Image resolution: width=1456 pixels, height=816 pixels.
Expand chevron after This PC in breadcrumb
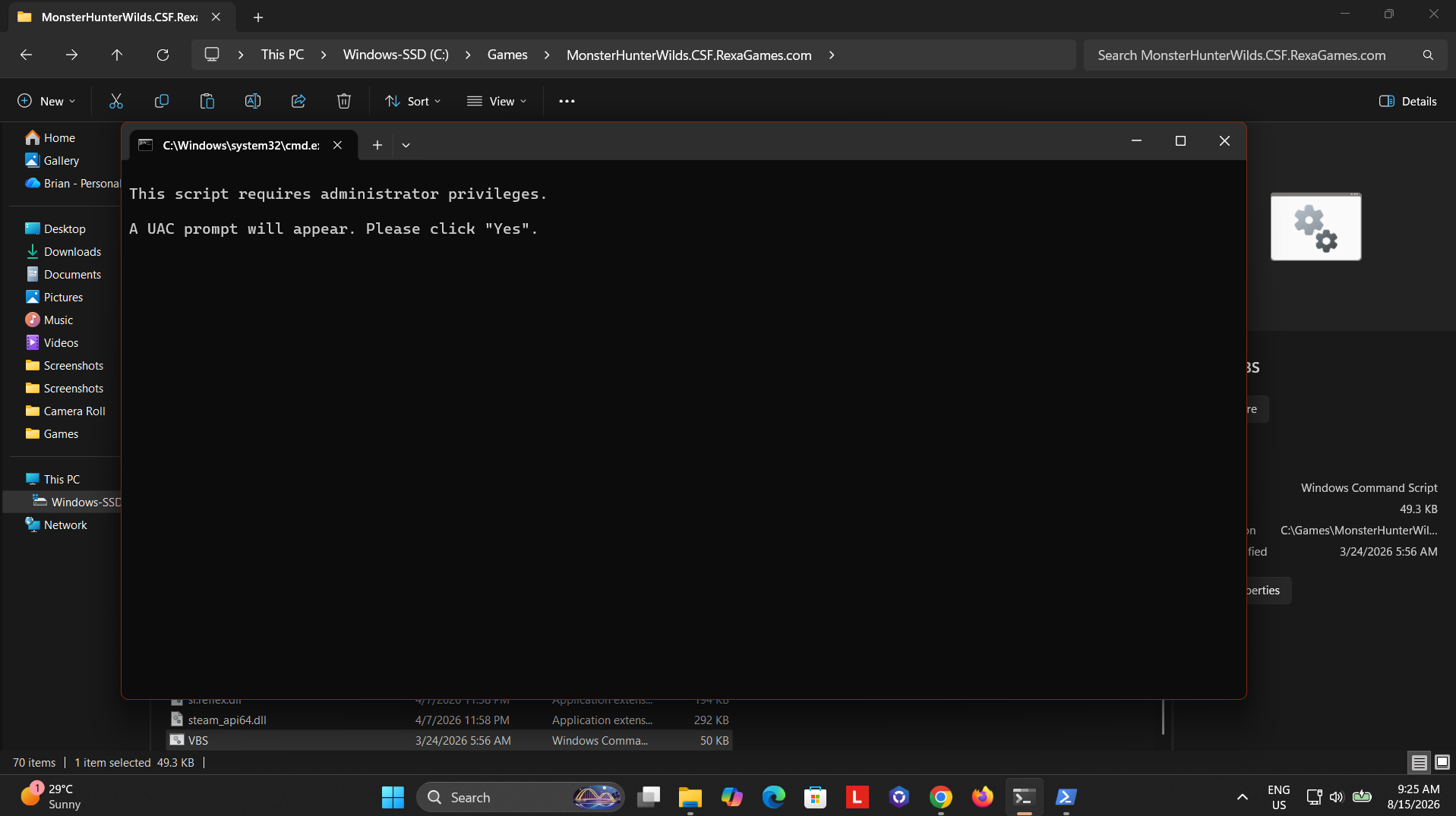324,55
